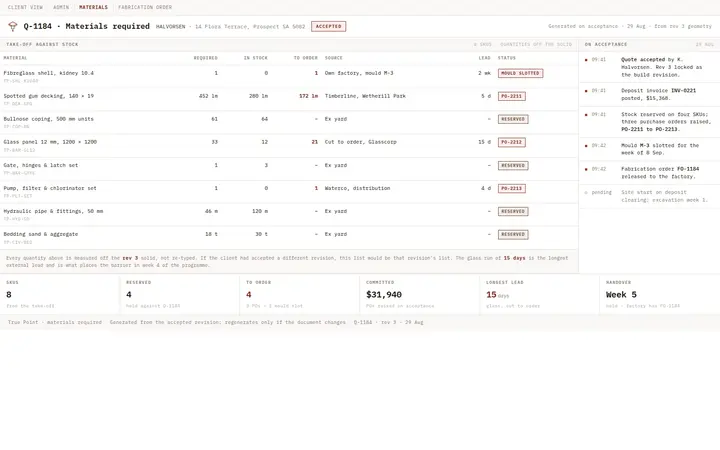This screenshot has width=720, height=450.
Task: Select 'Hydraulic pipe & fittings, 50 mm' row
Action: pyautogui.click(x=288, y=214)
